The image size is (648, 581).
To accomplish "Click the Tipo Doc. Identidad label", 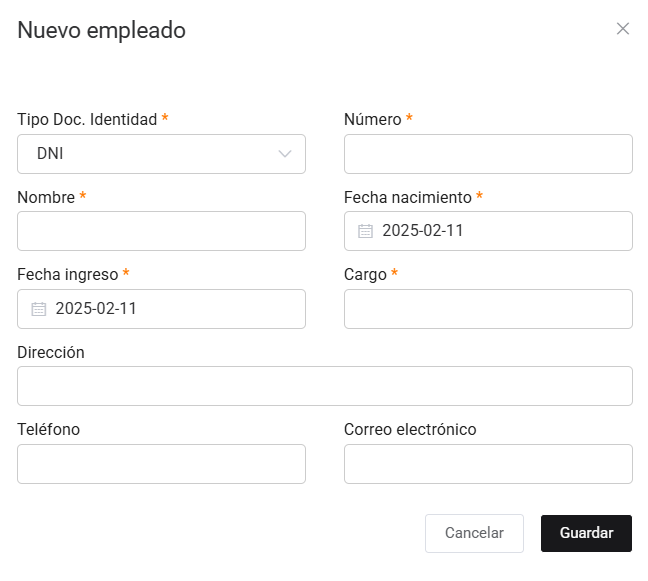I will [x=87, y=120].
